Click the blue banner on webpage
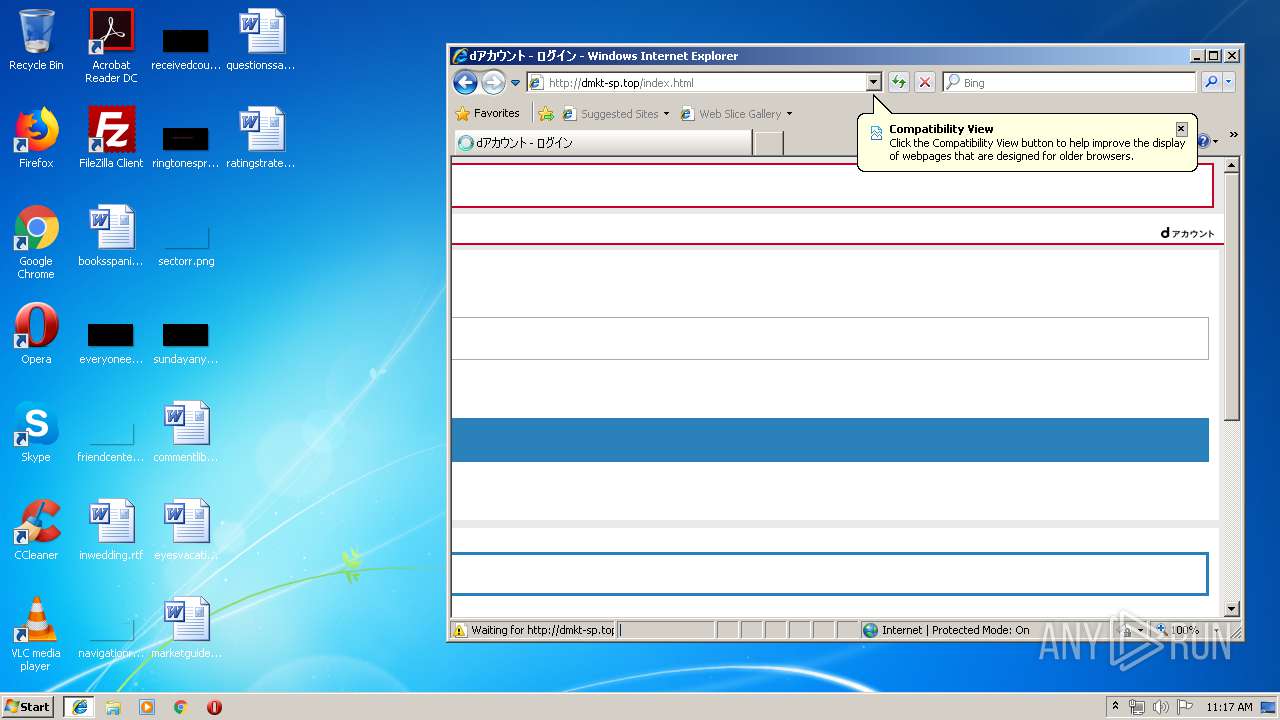 830,440
